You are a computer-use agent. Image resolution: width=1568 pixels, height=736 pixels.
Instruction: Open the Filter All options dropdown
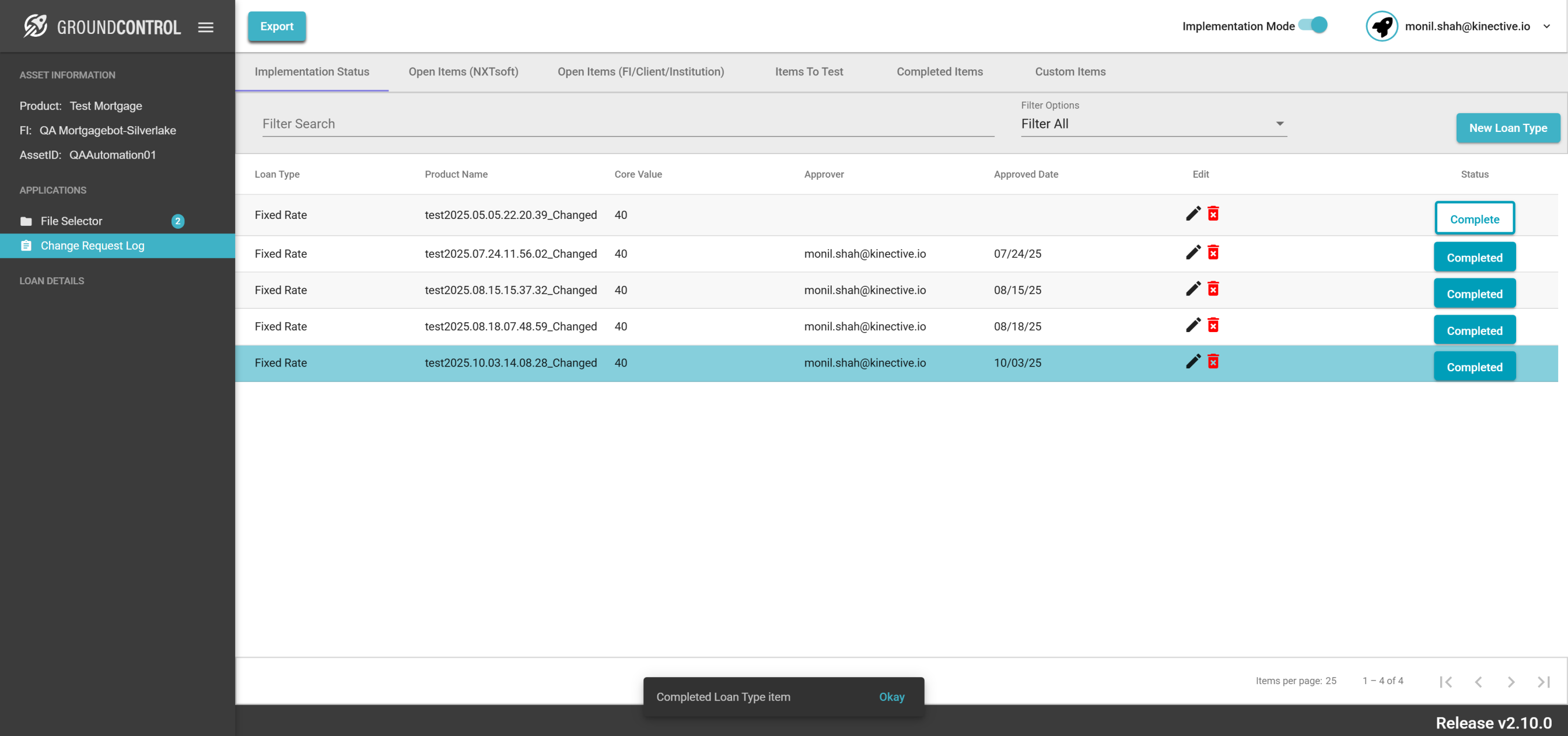[x=1153, y=124]
